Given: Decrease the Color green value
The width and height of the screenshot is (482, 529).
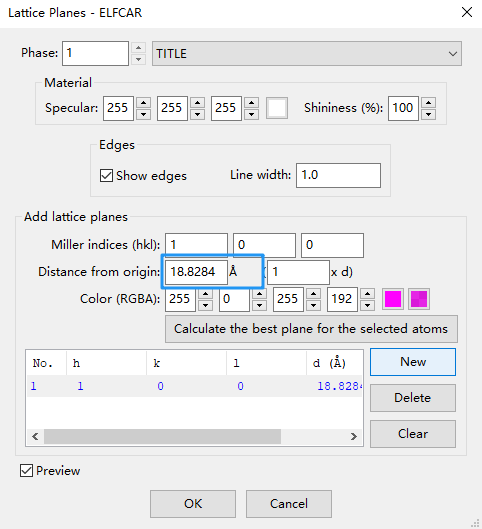Looking at the screenshot, I should coord(259,305).
